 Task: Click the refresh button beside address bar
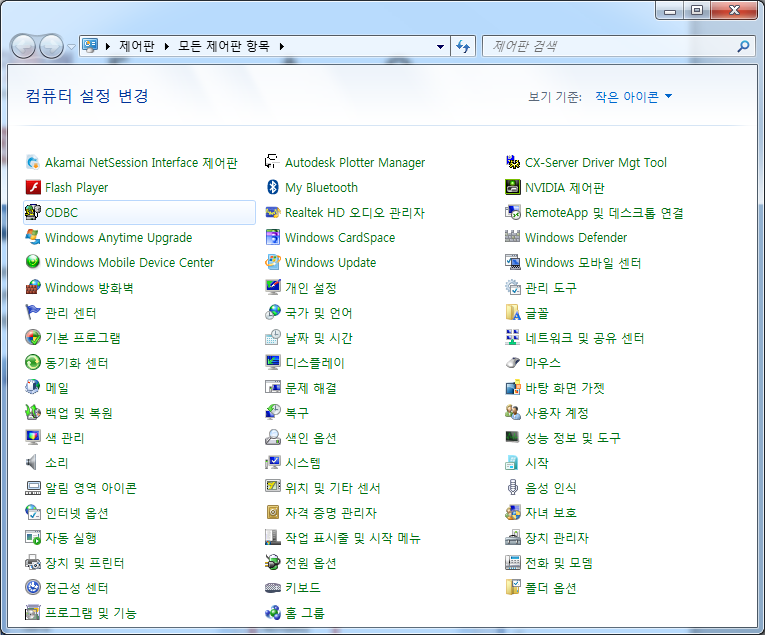[x=463, y=47]
